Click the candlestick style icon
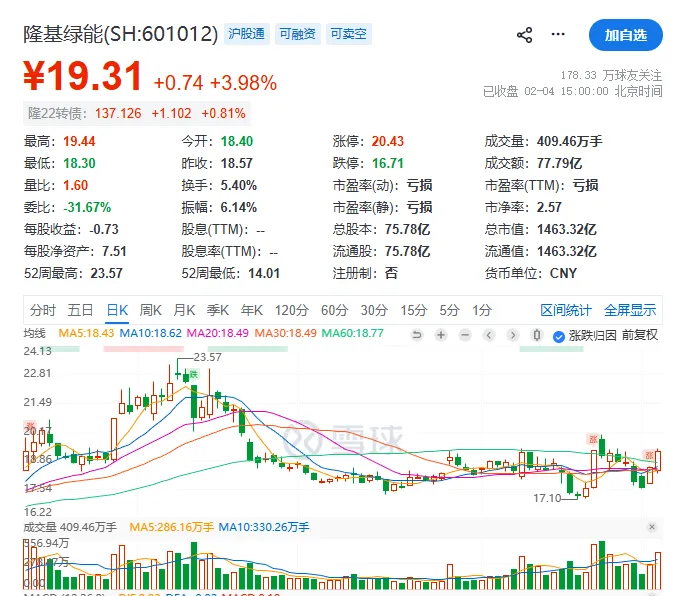 point(537,335)
